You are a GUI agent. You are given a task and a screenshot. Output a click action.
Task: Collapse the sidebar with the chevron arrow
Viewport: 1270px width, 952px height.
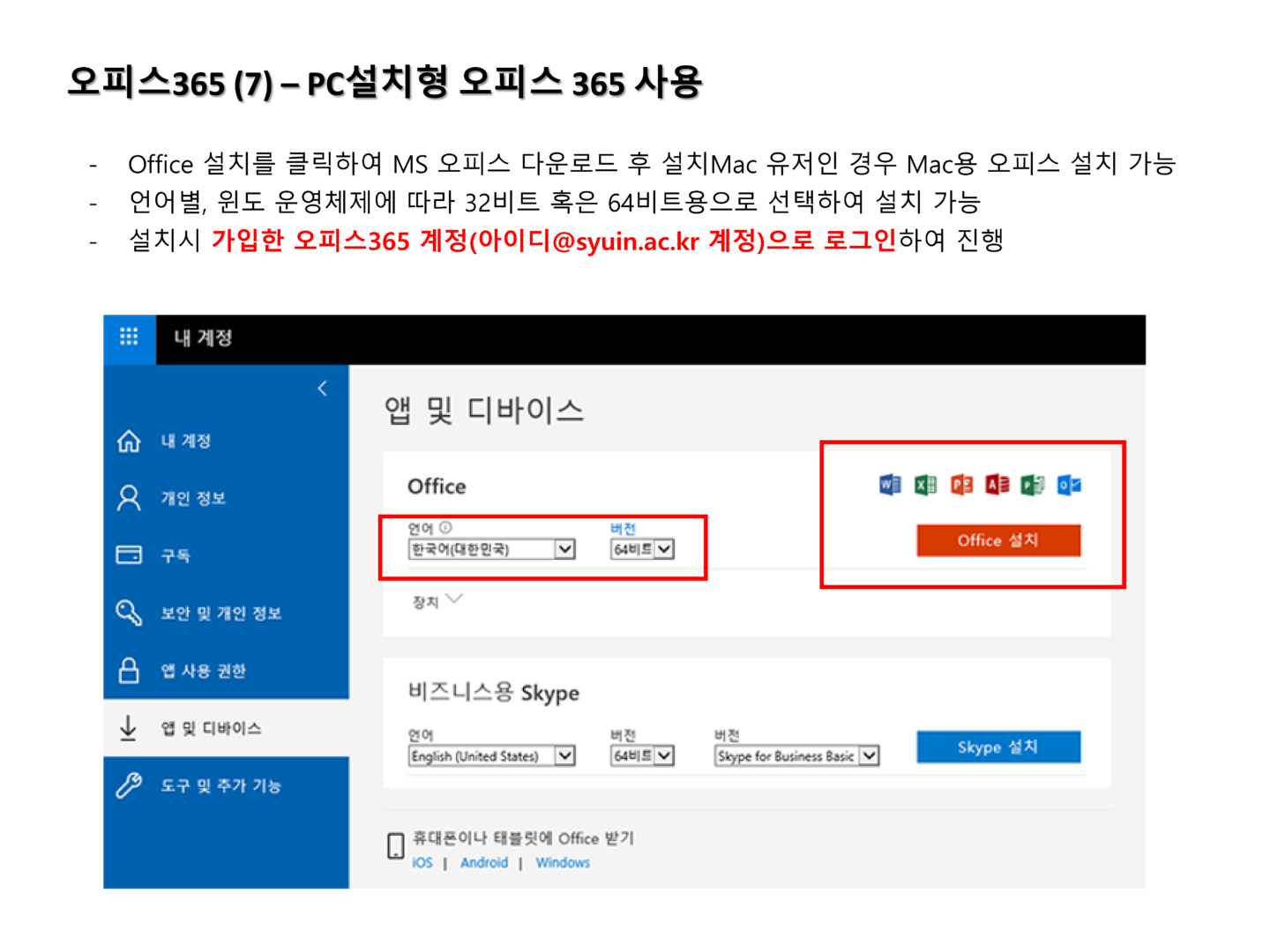323,388
